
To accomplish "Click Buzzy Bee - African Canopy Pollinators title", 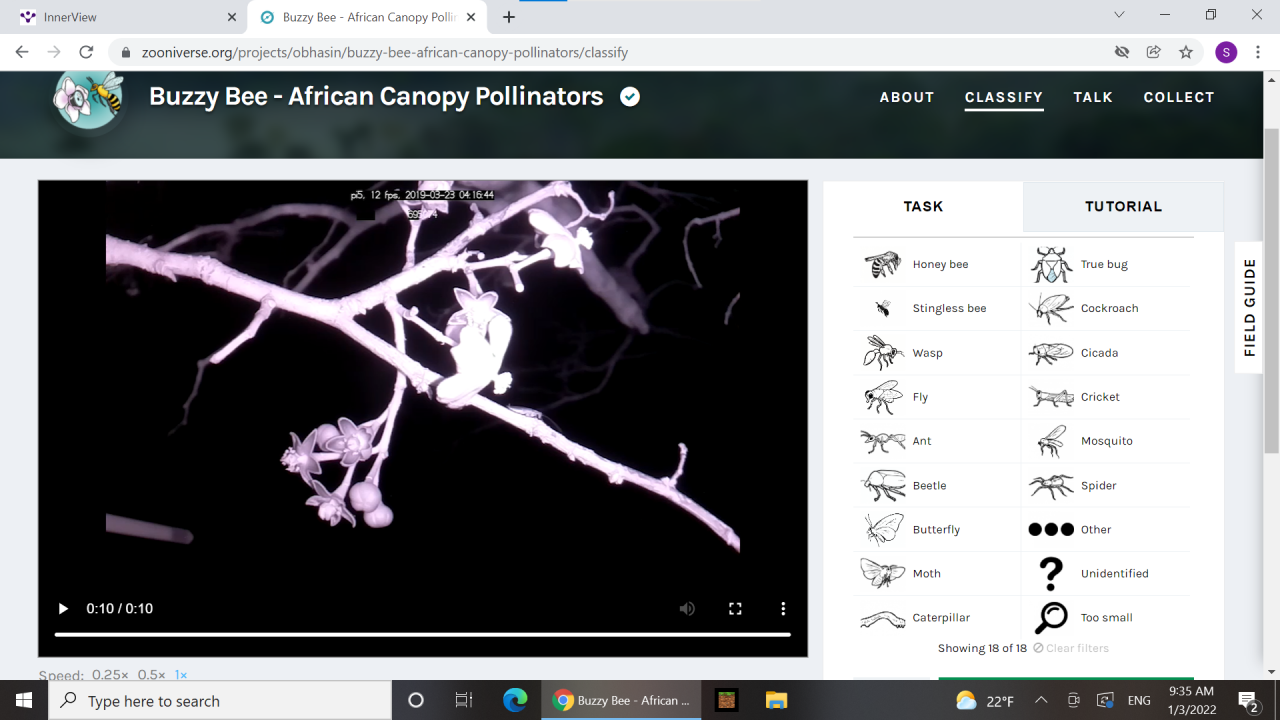I will pyautogui.click(x=376, y=96).
